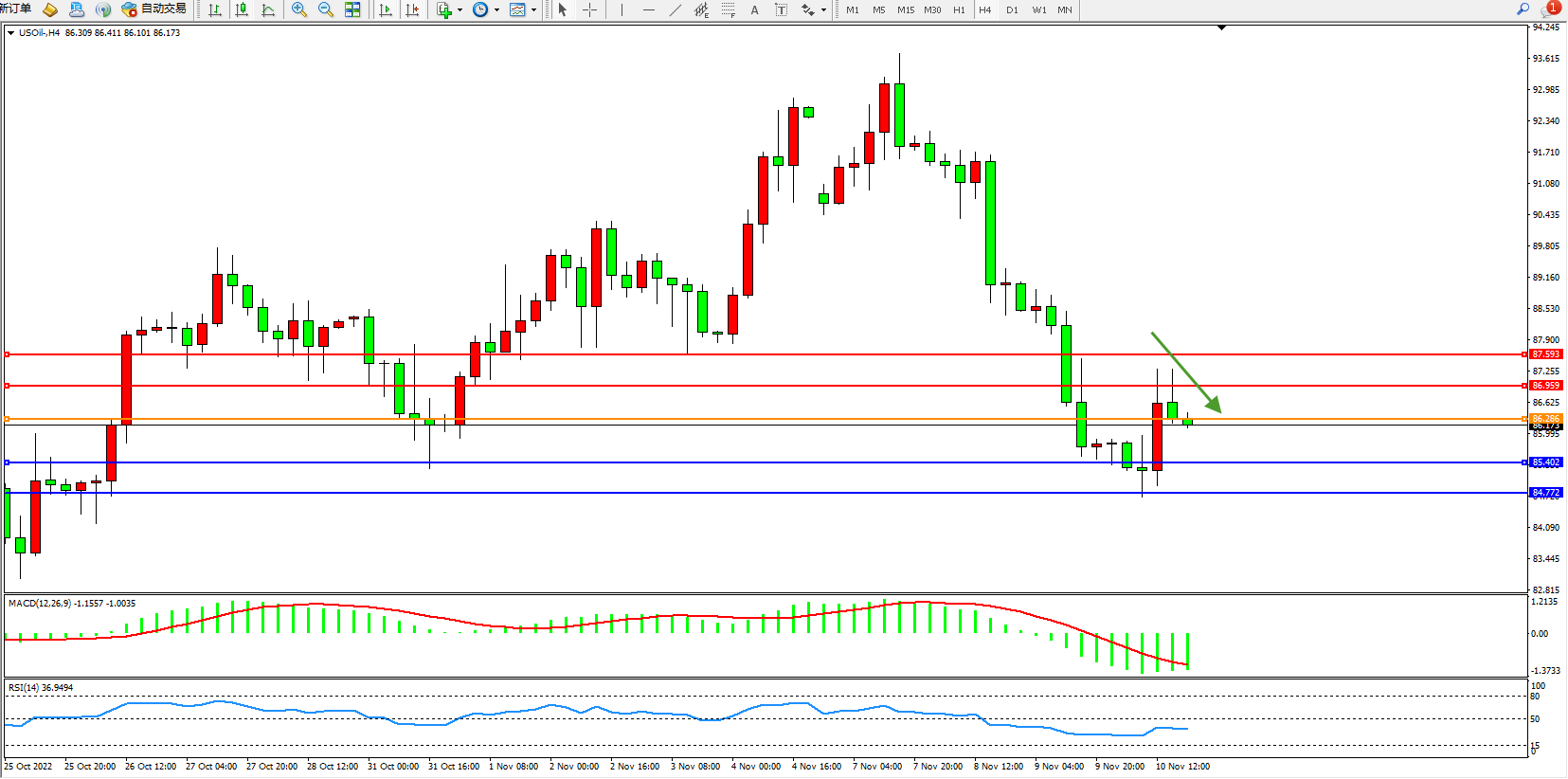Switch chart to candlestick mode
The image size is (1568, 779).
(242, 9)
